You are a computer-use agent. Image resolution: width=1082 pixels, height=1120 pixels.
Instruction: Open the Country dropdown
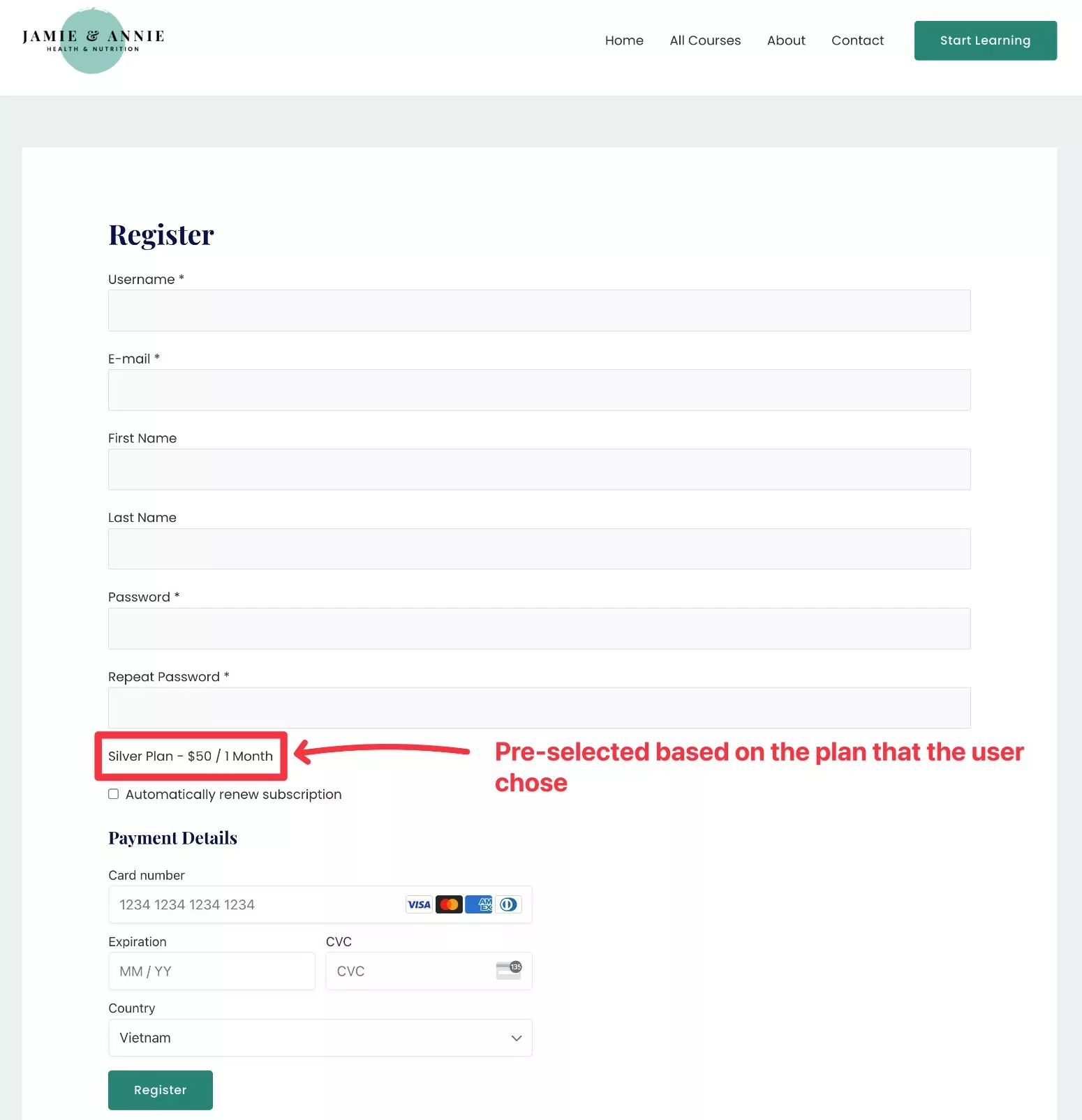(320, 1038)
